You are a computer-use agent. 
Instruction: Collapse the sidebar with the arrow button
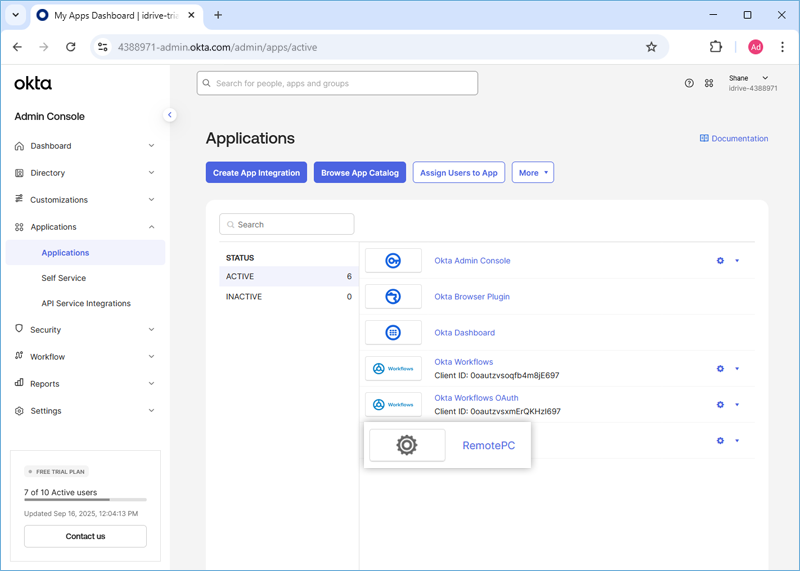click(170, 115)
